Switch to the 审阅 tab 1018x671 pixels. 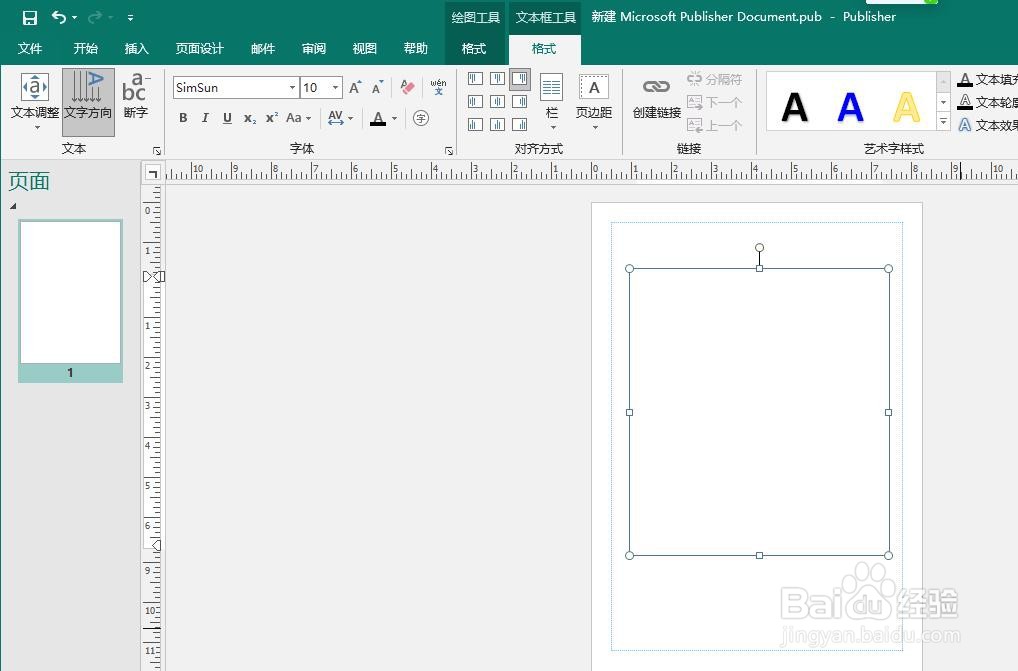[314, 49]
